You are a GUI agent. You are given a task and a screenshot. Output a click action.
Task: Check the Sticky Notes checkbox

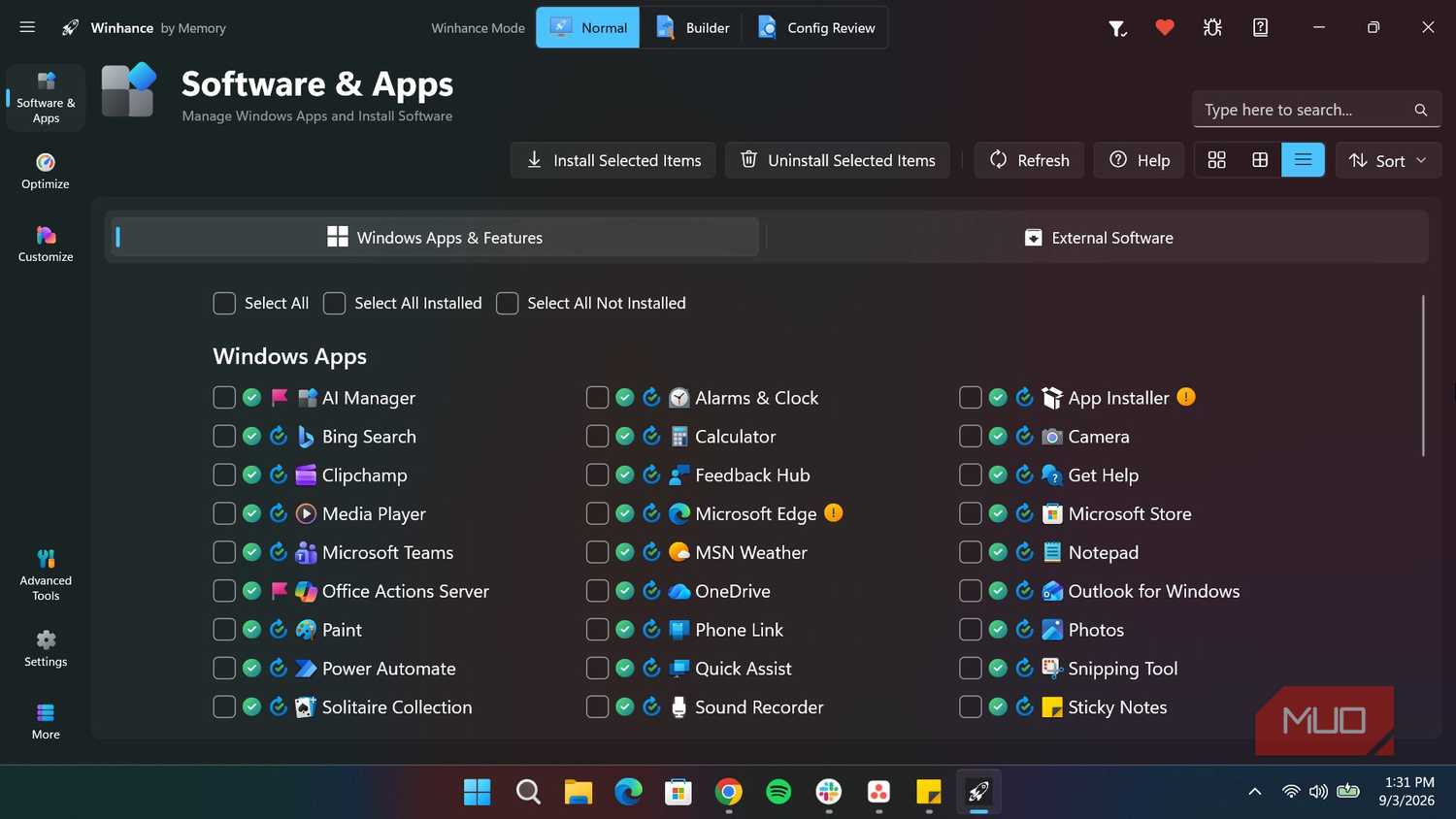pos(970,706)
